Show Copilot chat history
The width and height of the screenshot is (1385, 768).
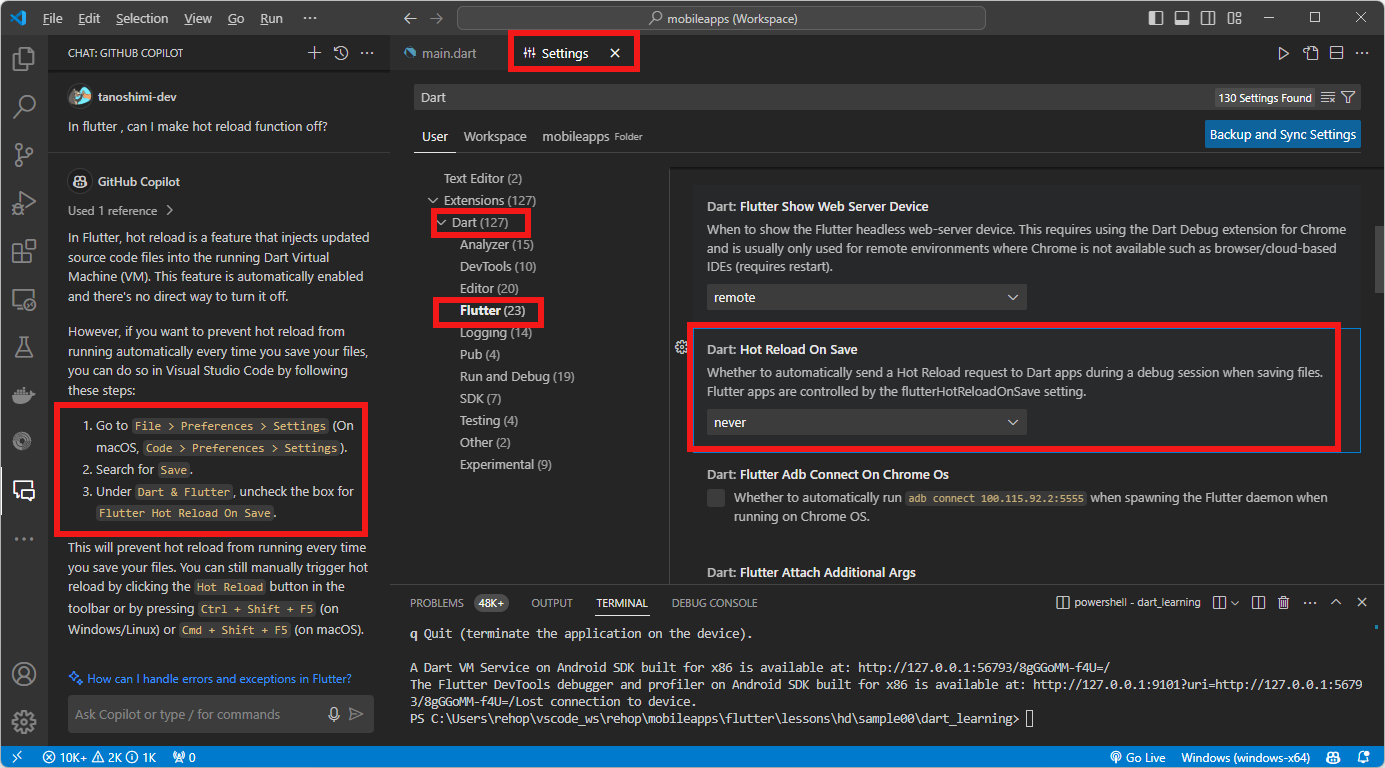341,53
